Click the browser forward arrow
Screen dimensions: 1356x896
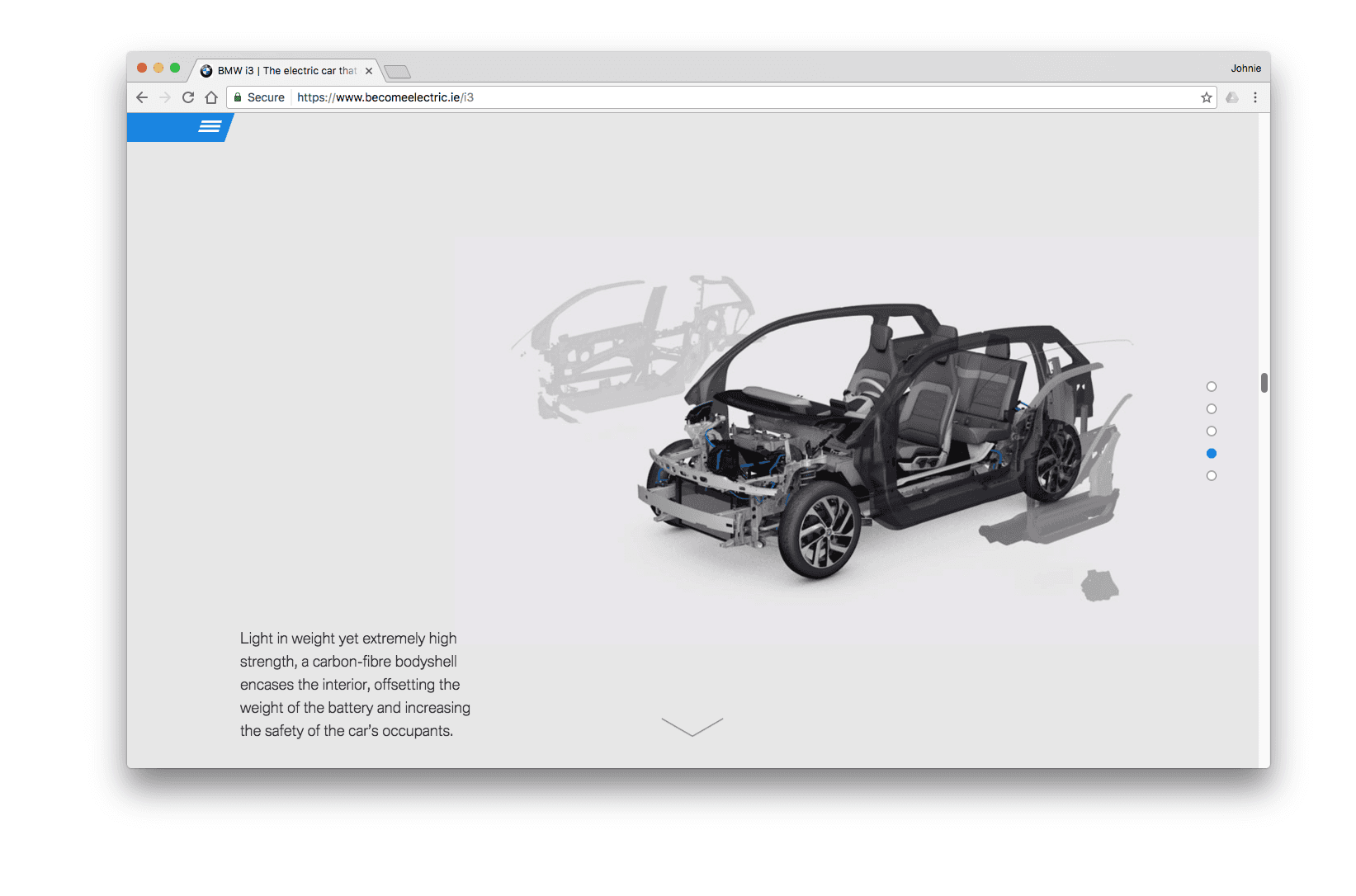[x=165, y=97]
